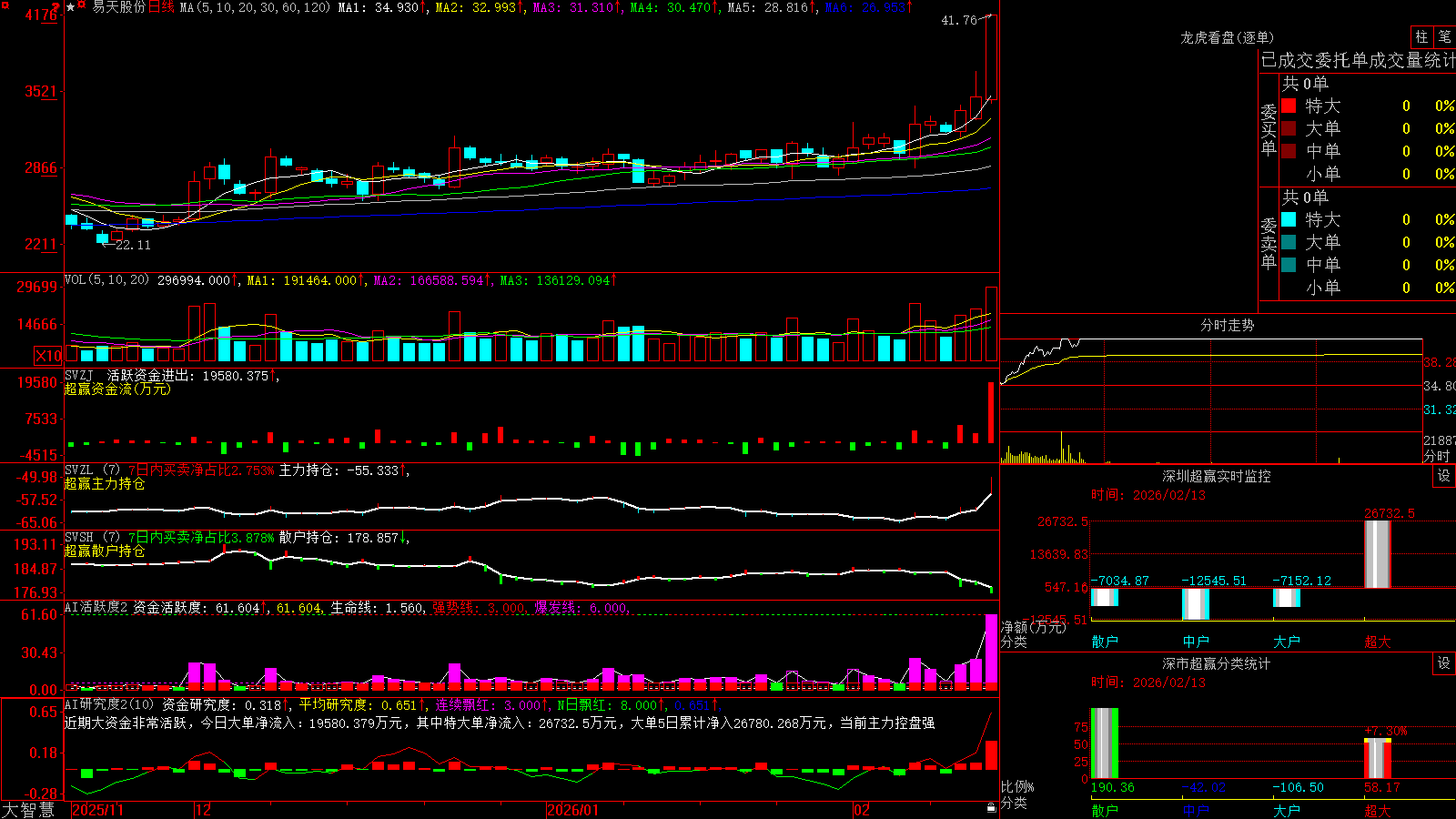Click the SVSH (7) indicator title
Image resolution: width=1456 pixels, height=819 pixels.
pos(92,538)
